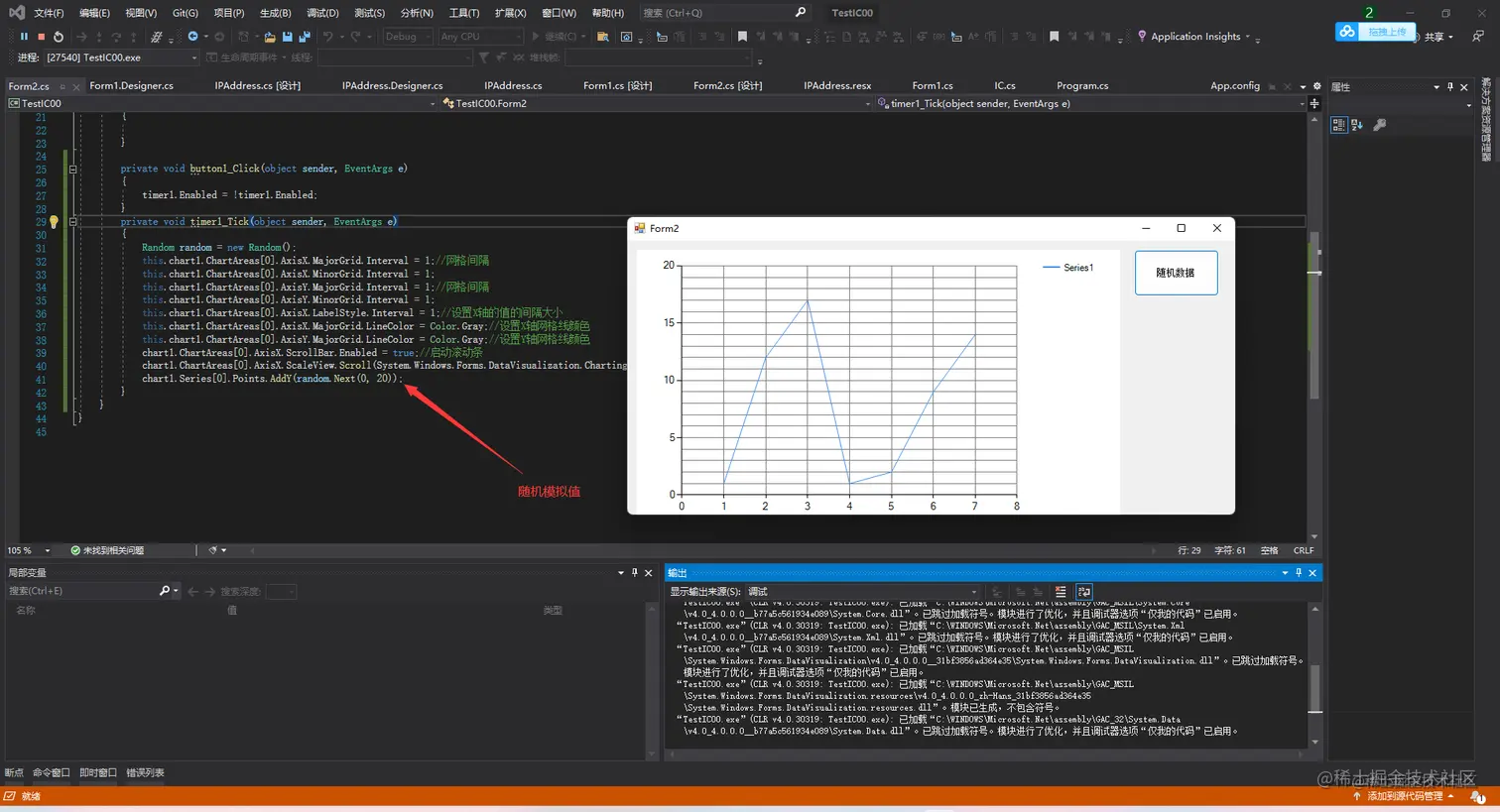Open the 文件(F) menu

[x=49, y=13]
